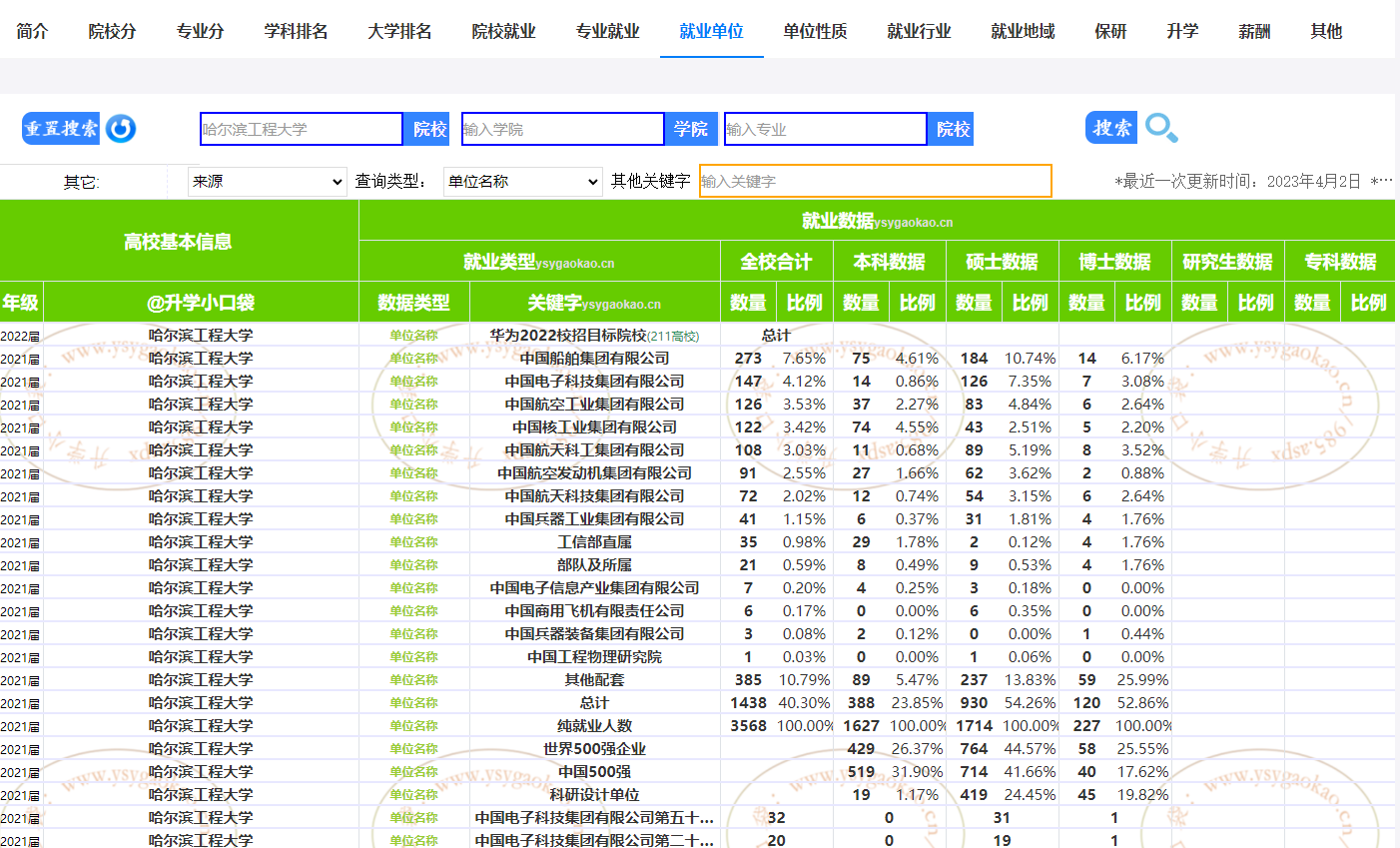Switch to the 专业分 tab

(x=200, y=31)
